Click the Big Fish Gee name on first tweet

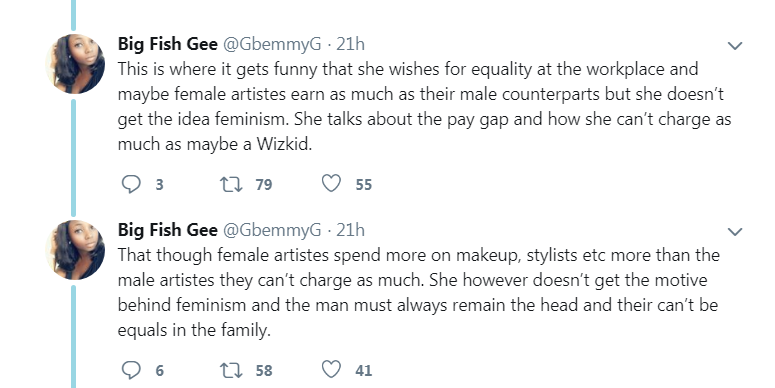coord(168,44)
